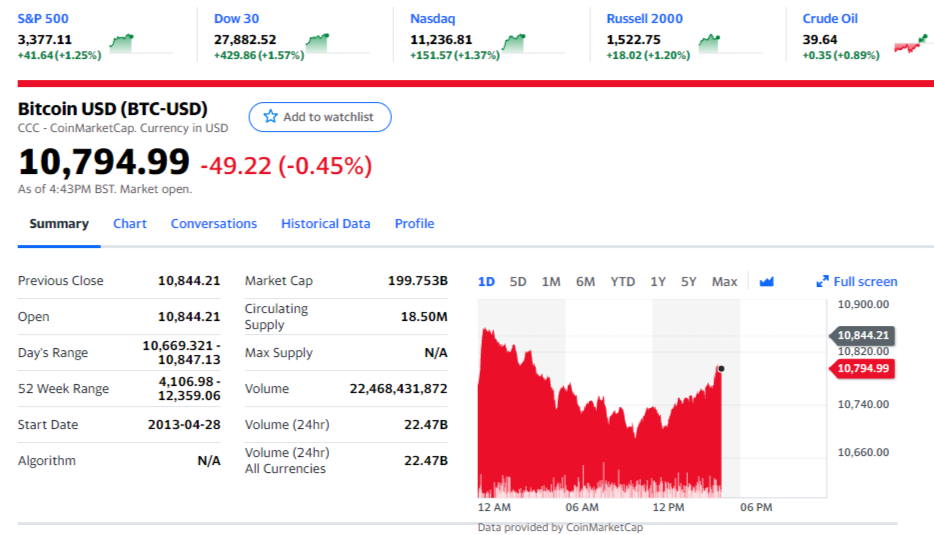Click the chart type area icon

(767, 281)
